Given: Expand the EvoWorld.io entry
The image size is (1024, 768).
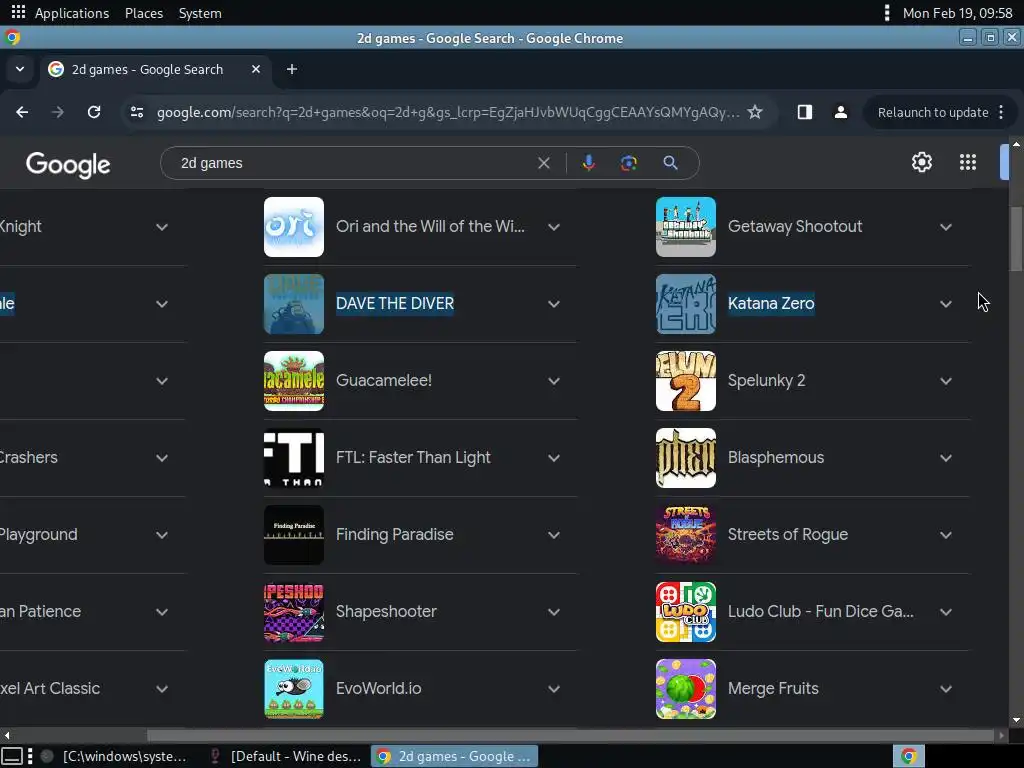Looking at the screenshot, I should 554,690.
